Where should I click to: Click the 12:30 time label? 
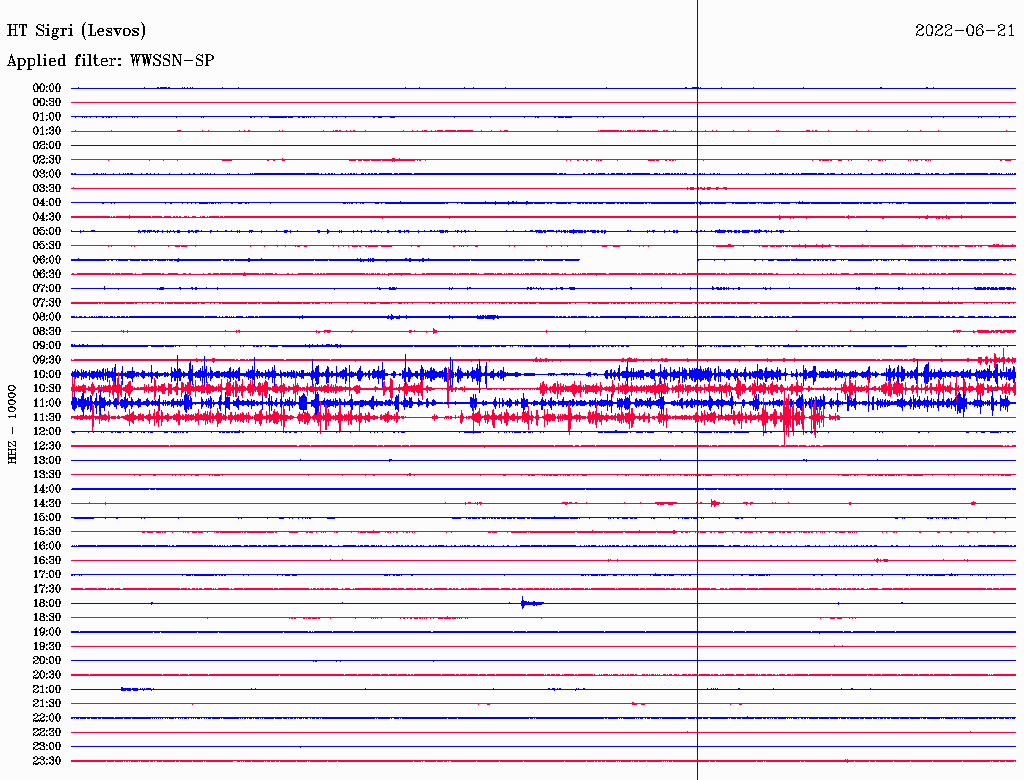click(47, 446)
